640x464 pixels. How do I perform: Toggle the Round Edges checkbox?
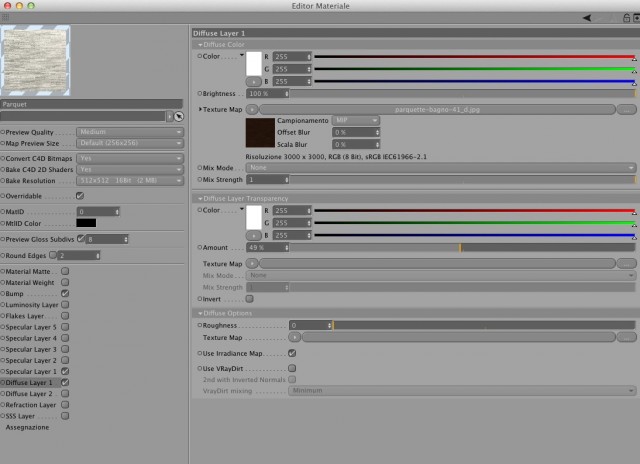[x=53, y=255]
